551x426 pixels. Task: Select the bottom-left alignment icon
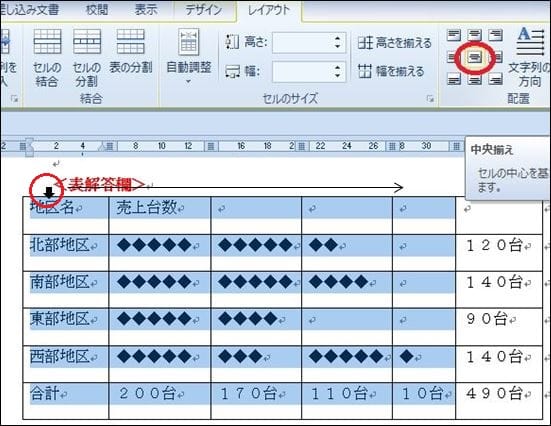(x=454, y=79)
